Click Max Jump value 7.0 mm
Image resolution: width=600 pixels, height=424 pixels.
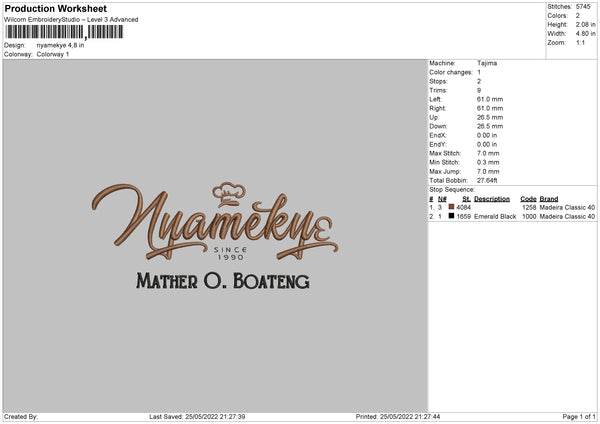pos(488,172)
